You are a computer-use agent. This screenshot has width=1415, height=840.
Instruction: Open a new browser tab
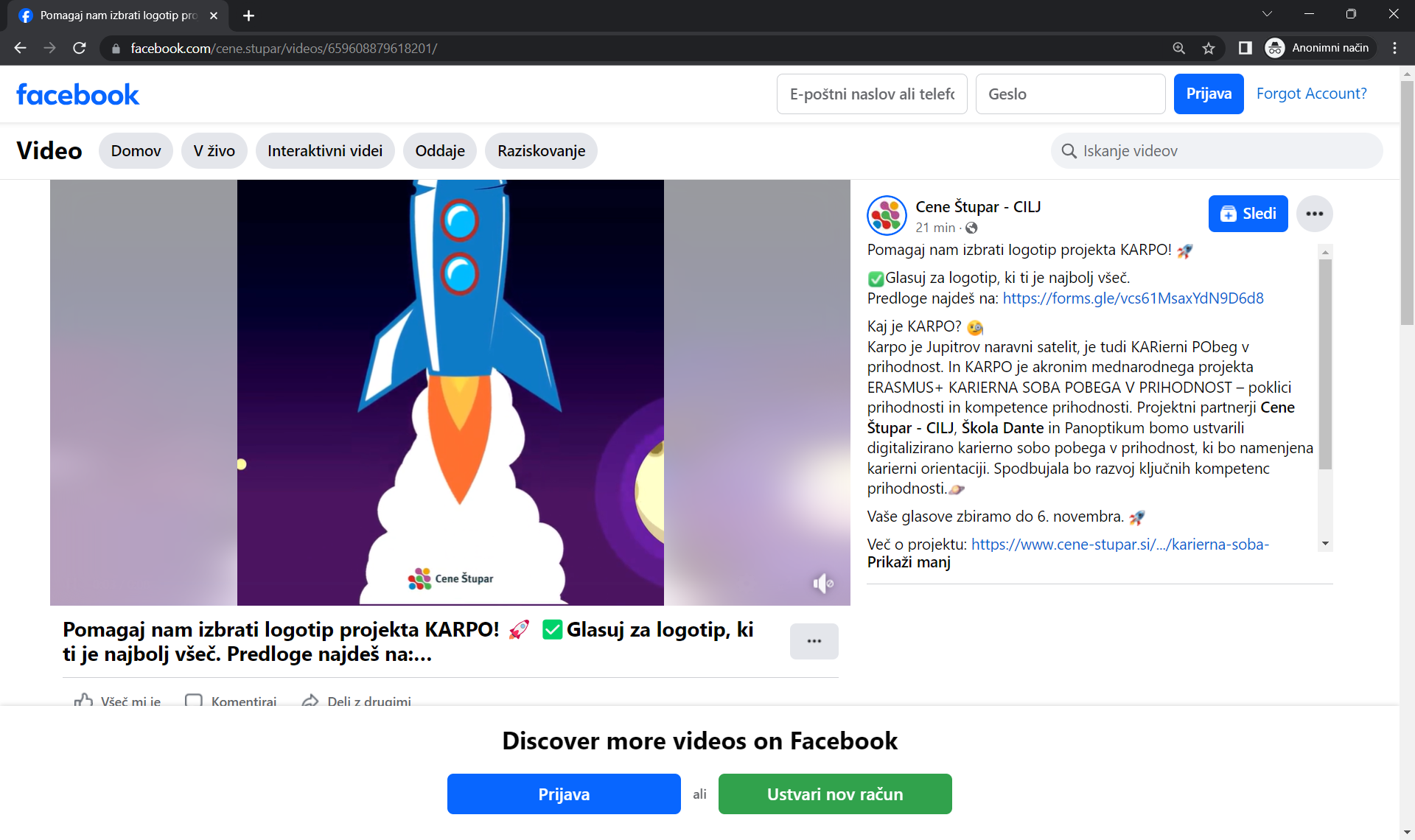(x=248, y=15)
